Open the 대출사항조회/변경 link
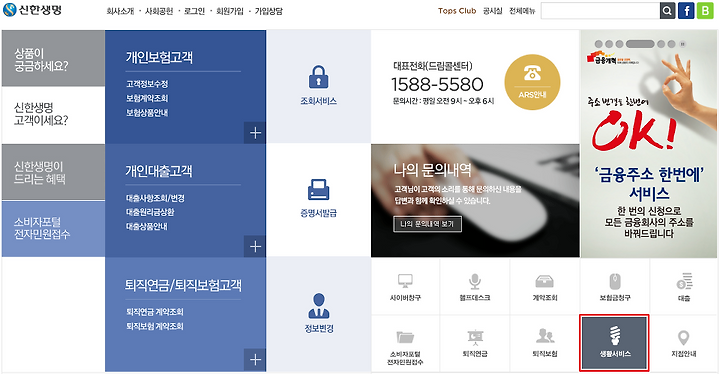Viewport: 720px width, 374px height. [x=155, y=198]
